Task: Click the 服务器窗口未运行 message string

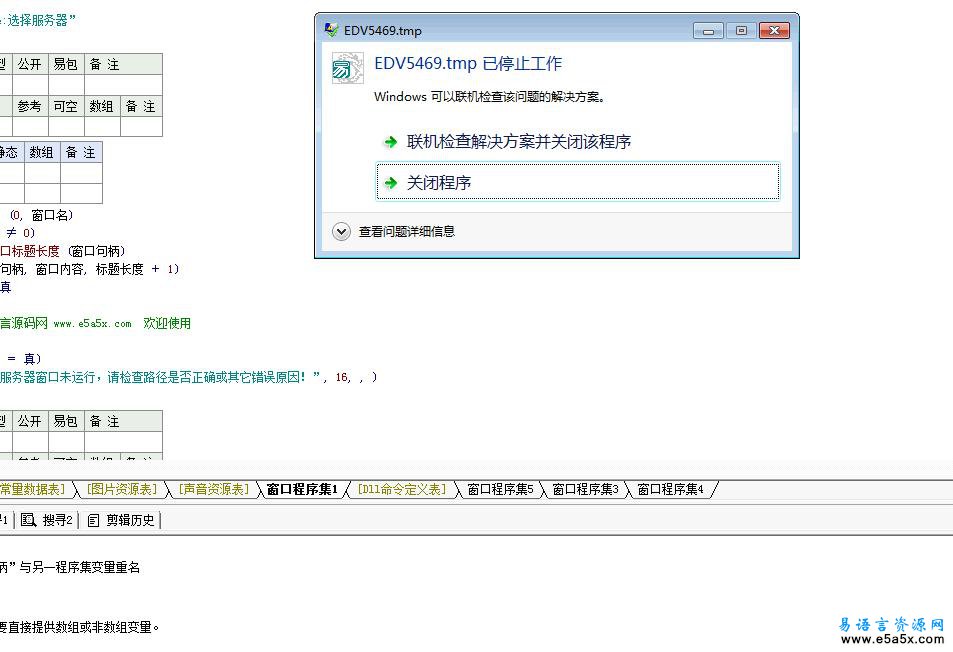Action: coord(159,377)
